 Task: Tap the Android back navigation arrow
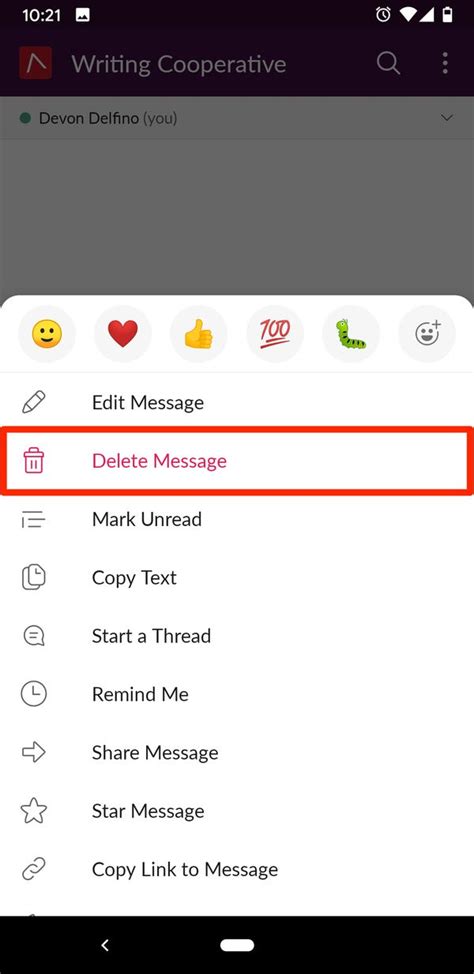click(105, 945)
